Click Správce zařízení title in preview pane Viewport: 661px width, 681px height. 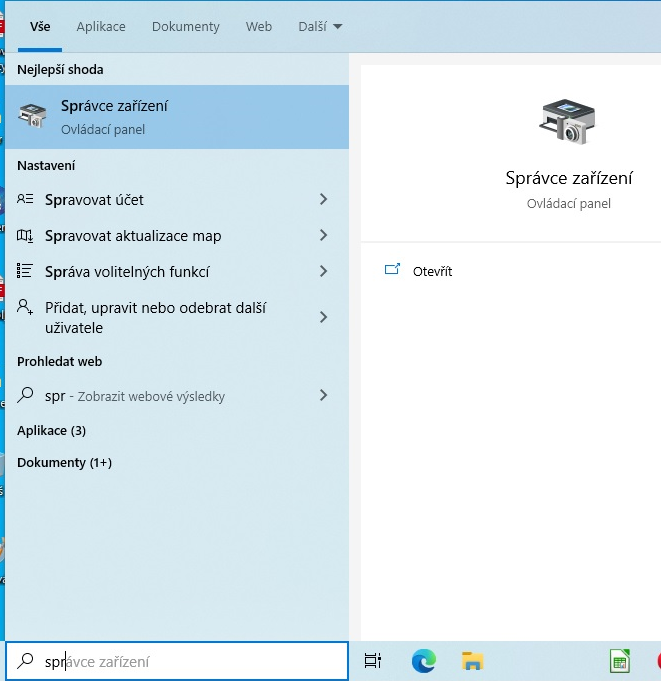569,178
